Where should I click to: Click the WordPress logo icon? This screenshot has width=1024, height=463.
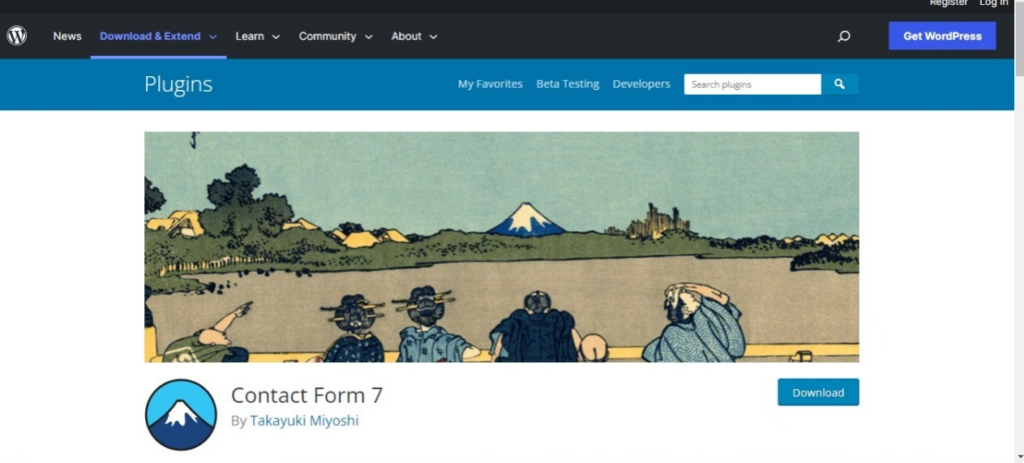[17, 36]
